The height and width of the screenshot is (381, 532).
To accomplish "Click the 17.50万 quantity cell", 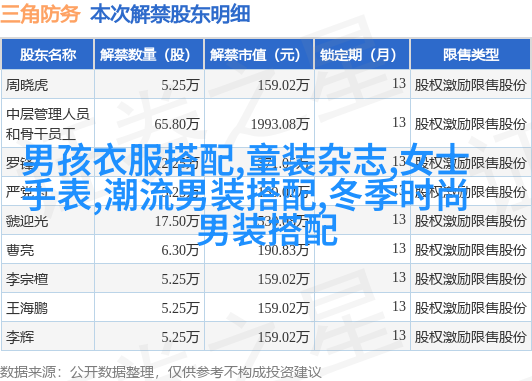I will click(x=177, y=221).
